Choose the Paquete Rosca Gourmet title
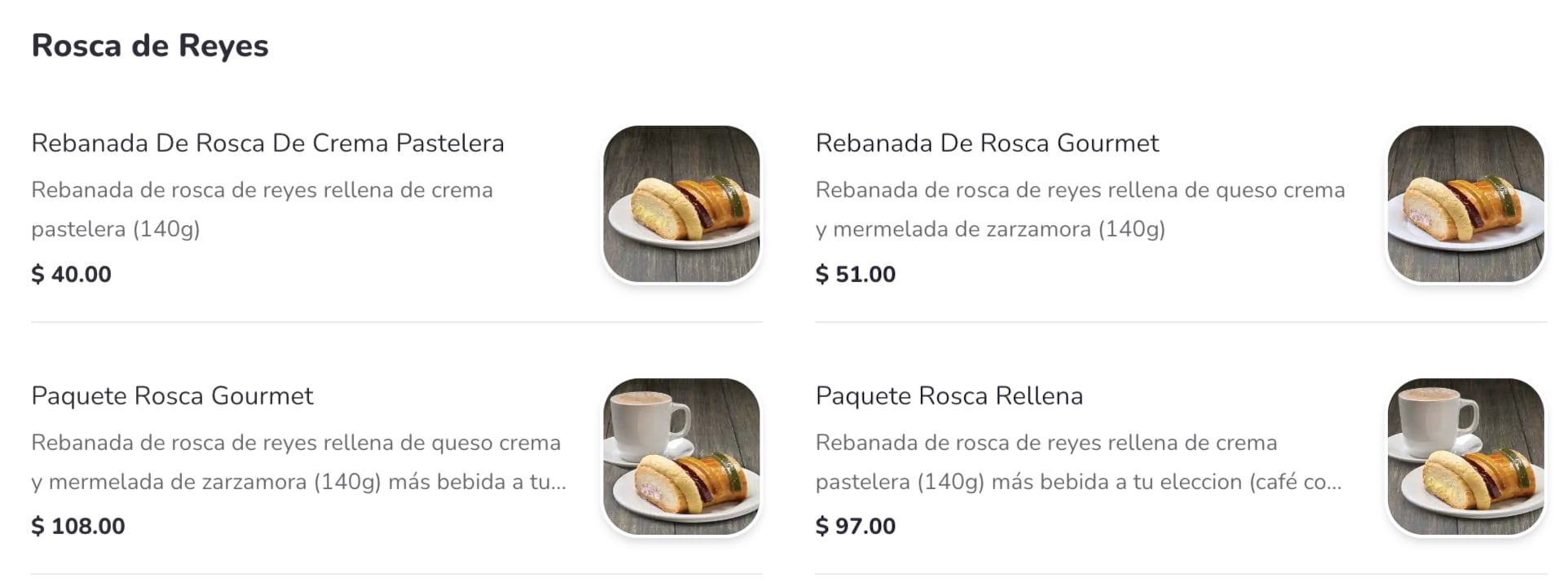The height and width of the screenshot is (587, 1568). click(172, 396)
